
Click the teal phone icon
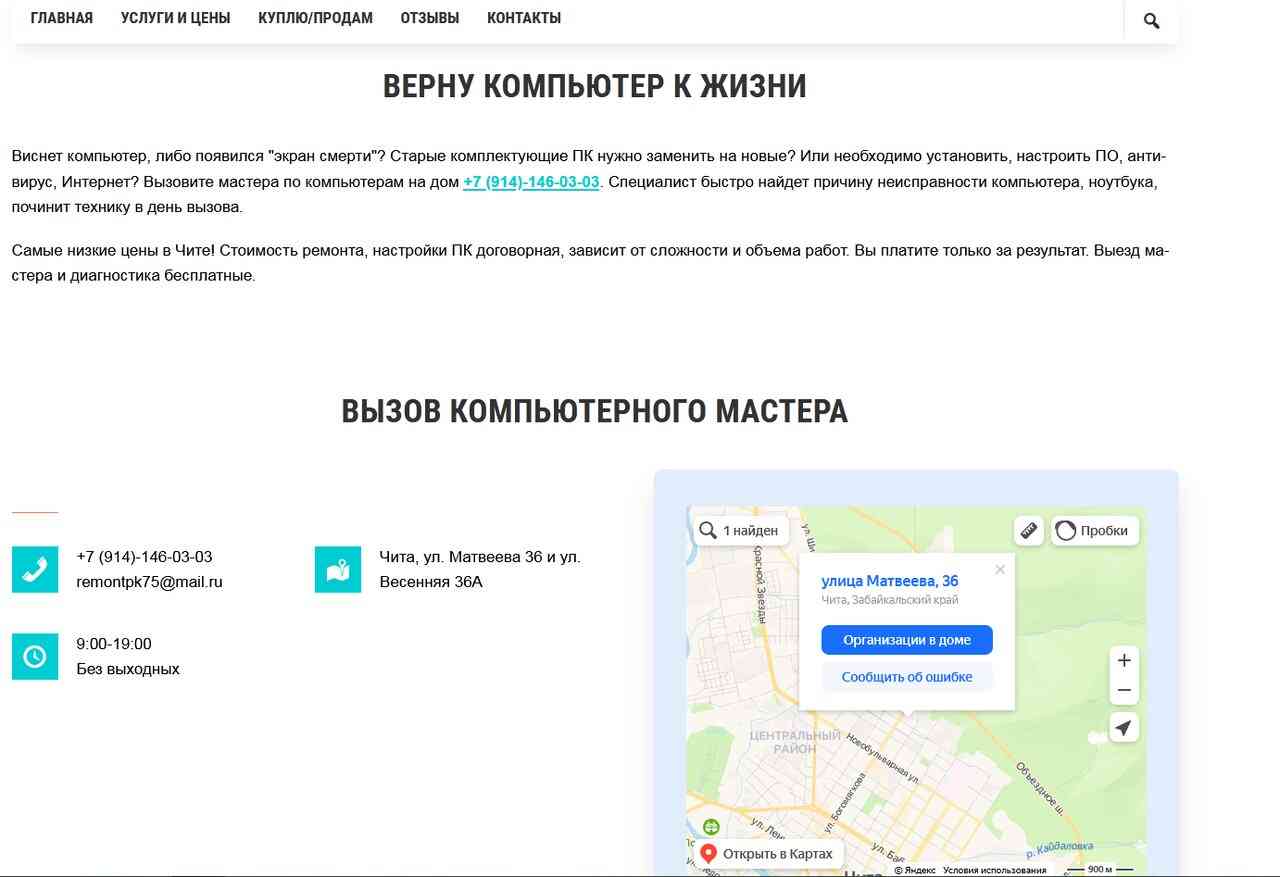[35, 569]
